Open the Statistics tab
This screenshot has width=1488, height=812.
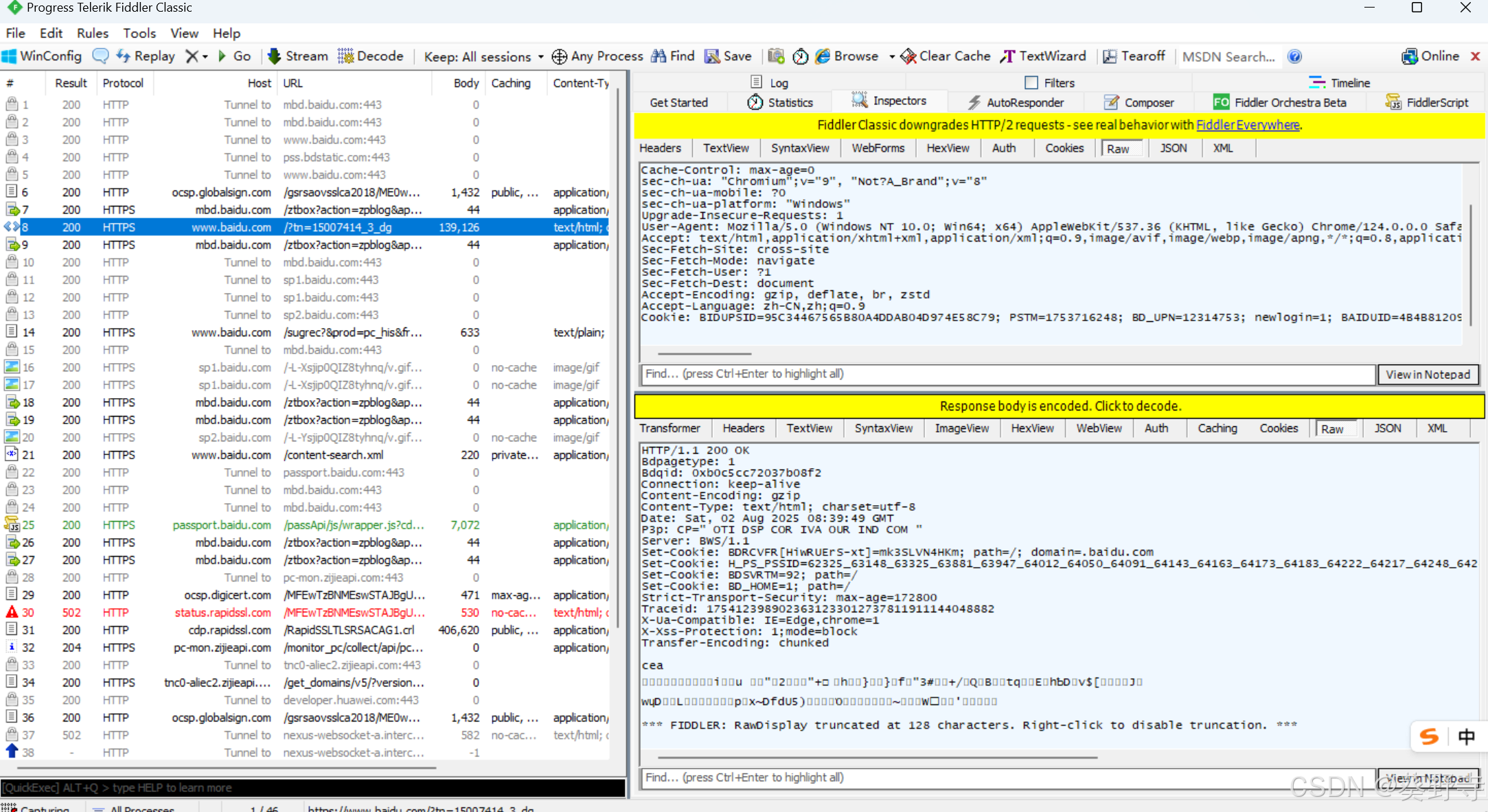780,102
